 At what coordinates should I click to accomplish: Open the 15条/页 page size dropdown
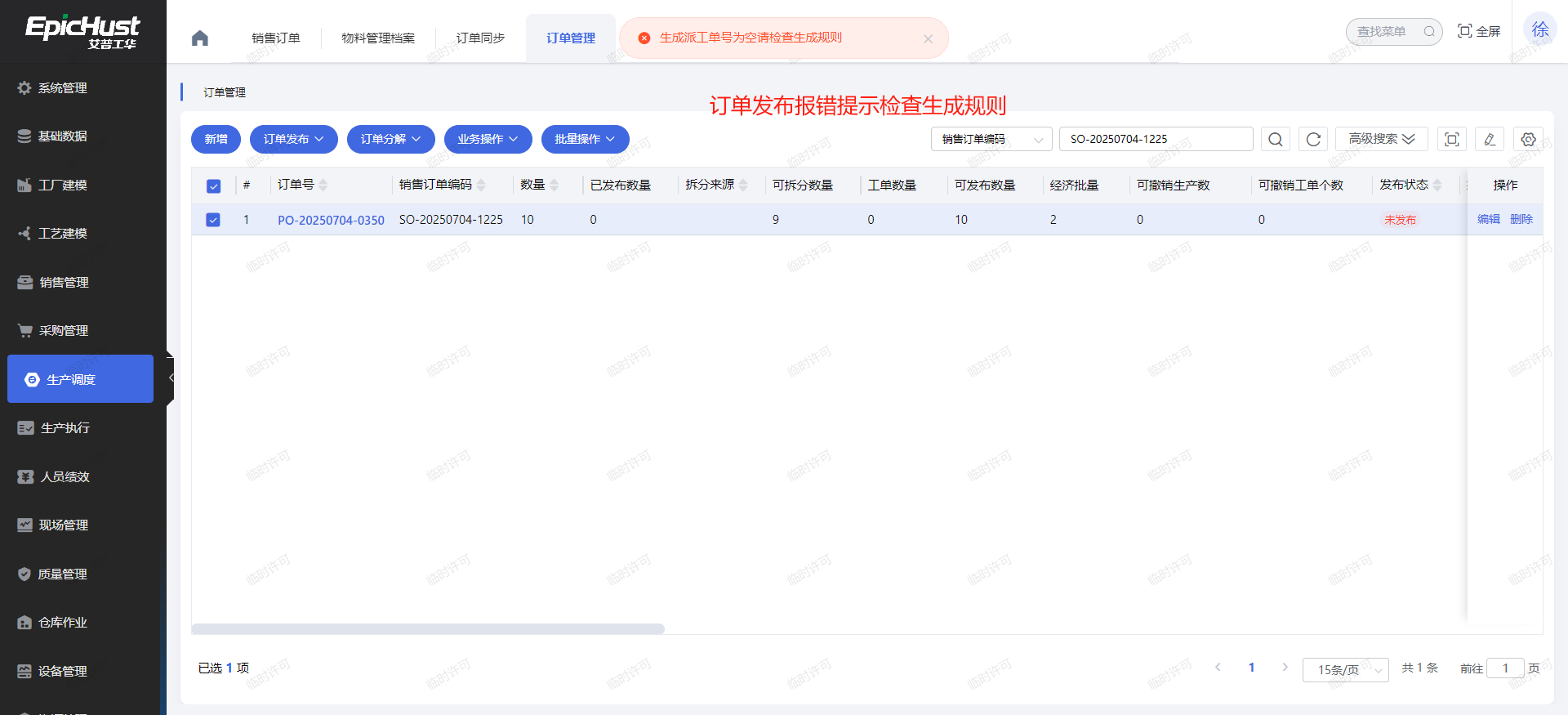point(1344,669)
